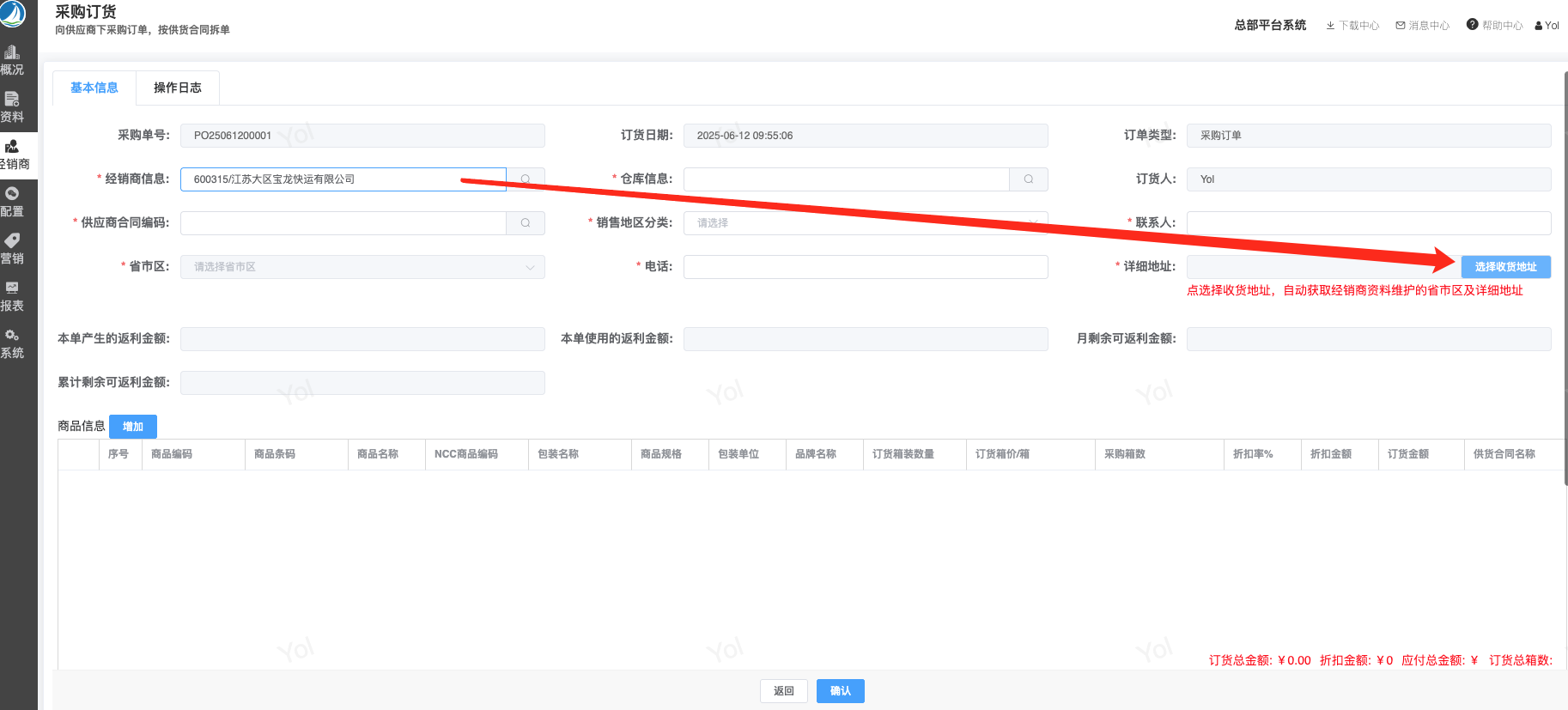Click the vertical scrollbar on the right
1568x710 pixels.
pyautogui.click(x=1565, y=279)
